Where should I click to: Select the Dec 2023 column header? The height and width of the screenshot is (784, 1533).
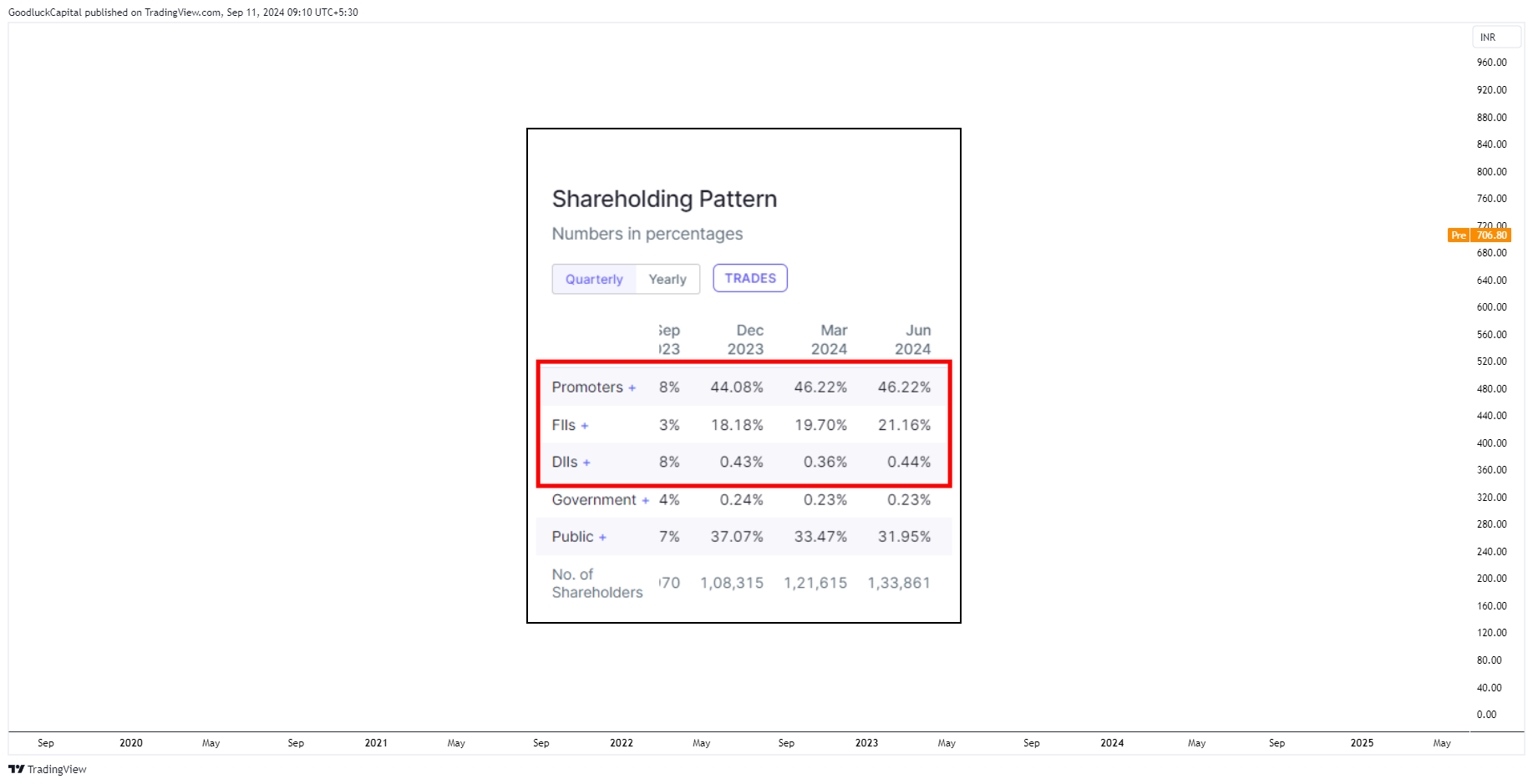(x=746, y=340)
